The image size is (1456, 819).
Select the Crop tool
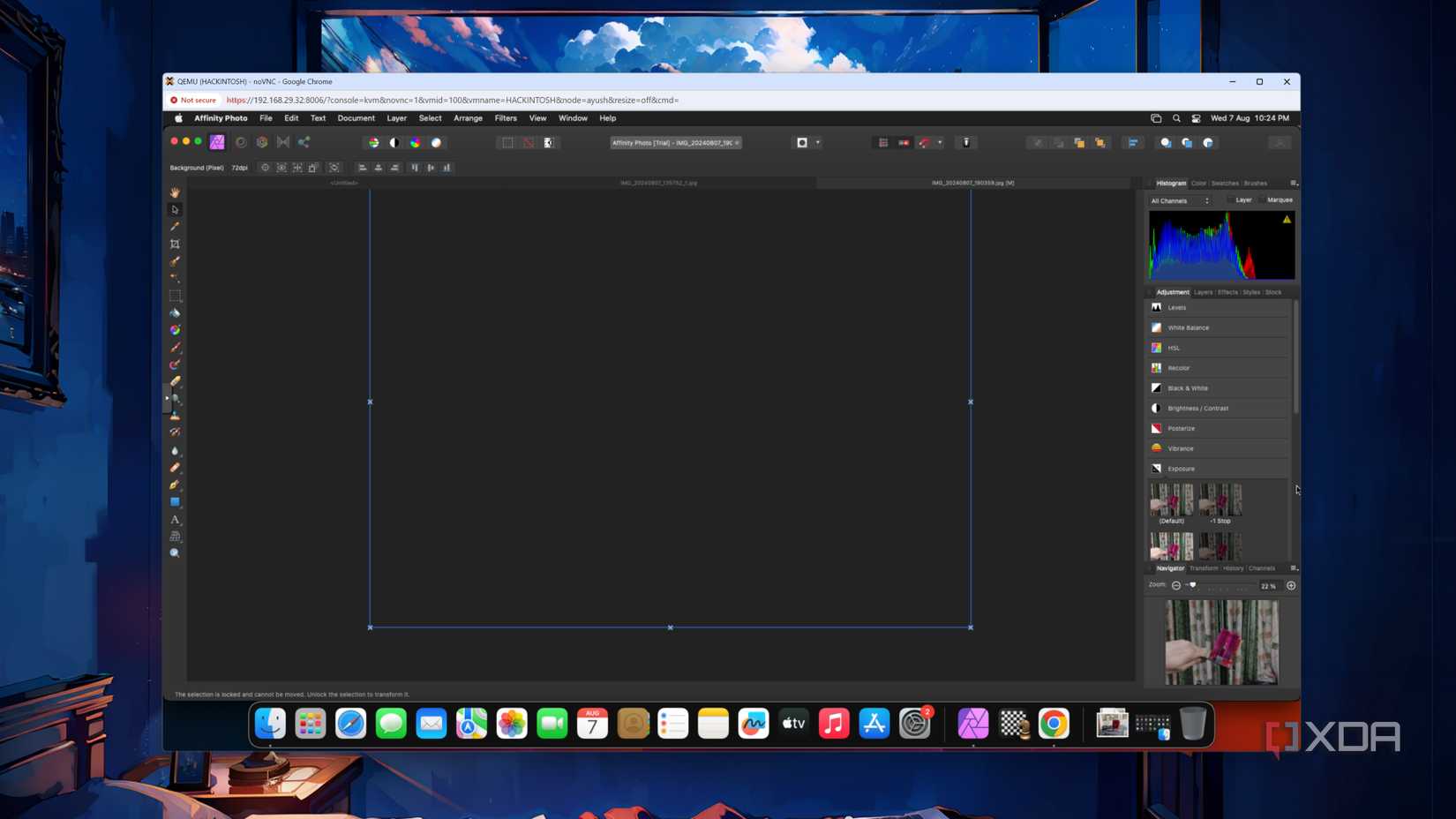tap(176, 244)
